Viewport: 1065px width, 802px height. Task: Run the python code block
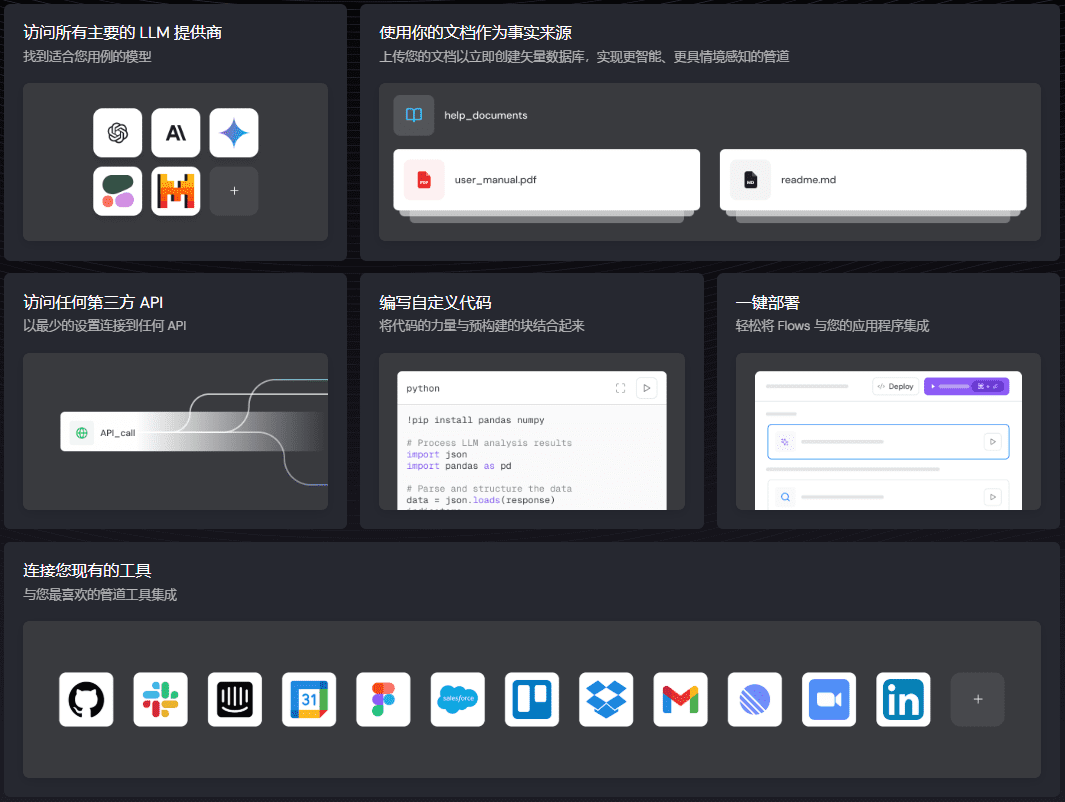[x=647, y=388]
